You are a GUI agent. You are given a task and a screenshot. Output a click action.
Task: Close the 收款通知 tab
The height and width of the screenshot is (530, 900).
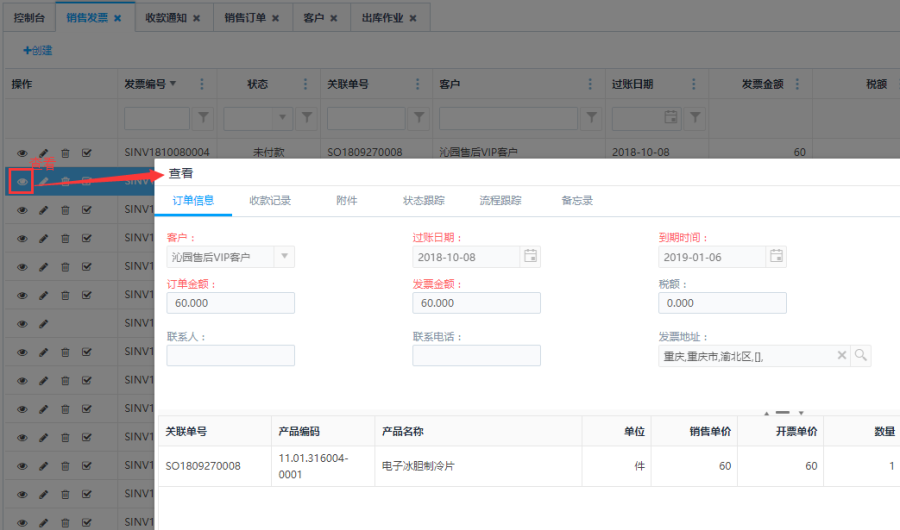196,18
